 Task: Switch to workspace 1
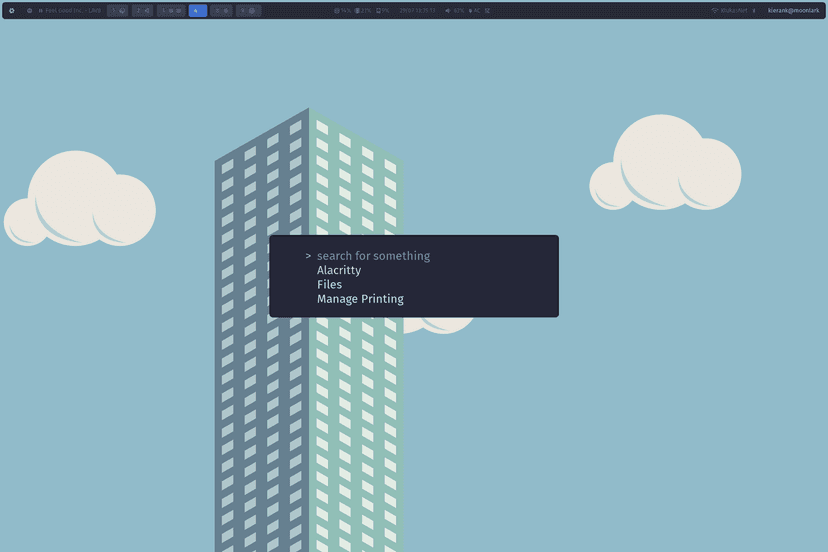point(117,10)
